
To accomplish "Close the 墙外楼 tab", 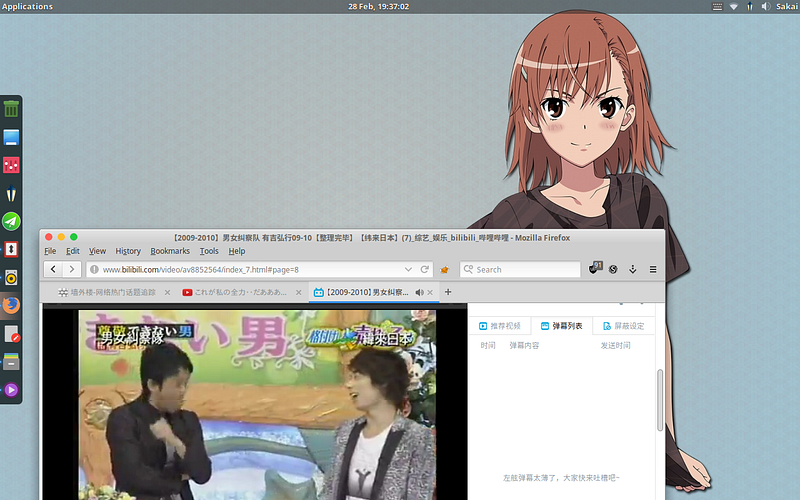I will point(167,292).
